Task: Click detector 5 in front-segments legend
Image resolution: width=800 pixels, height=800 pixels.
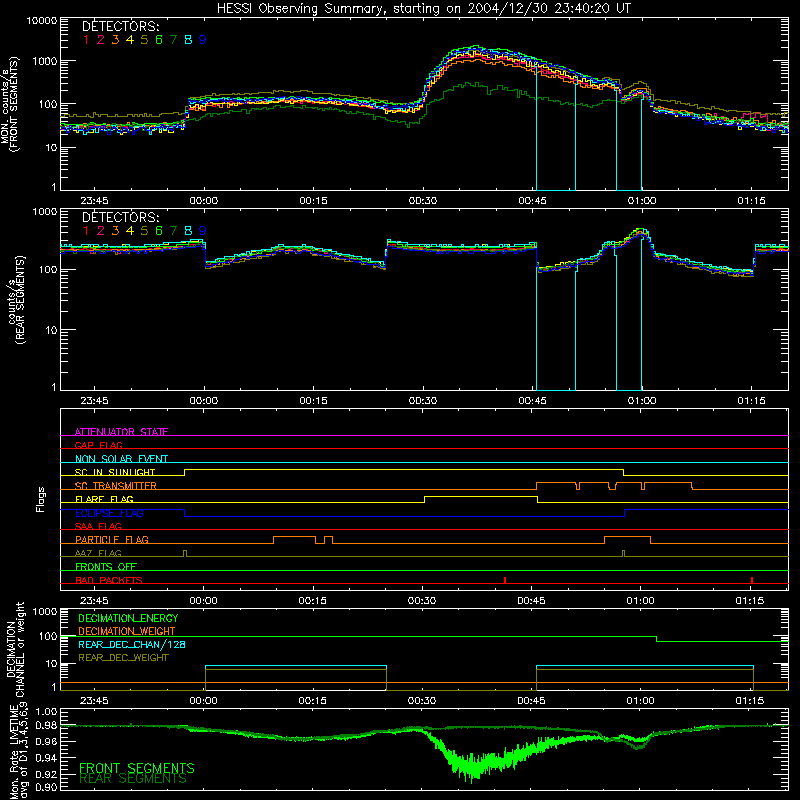Action: tap(144, 40)
